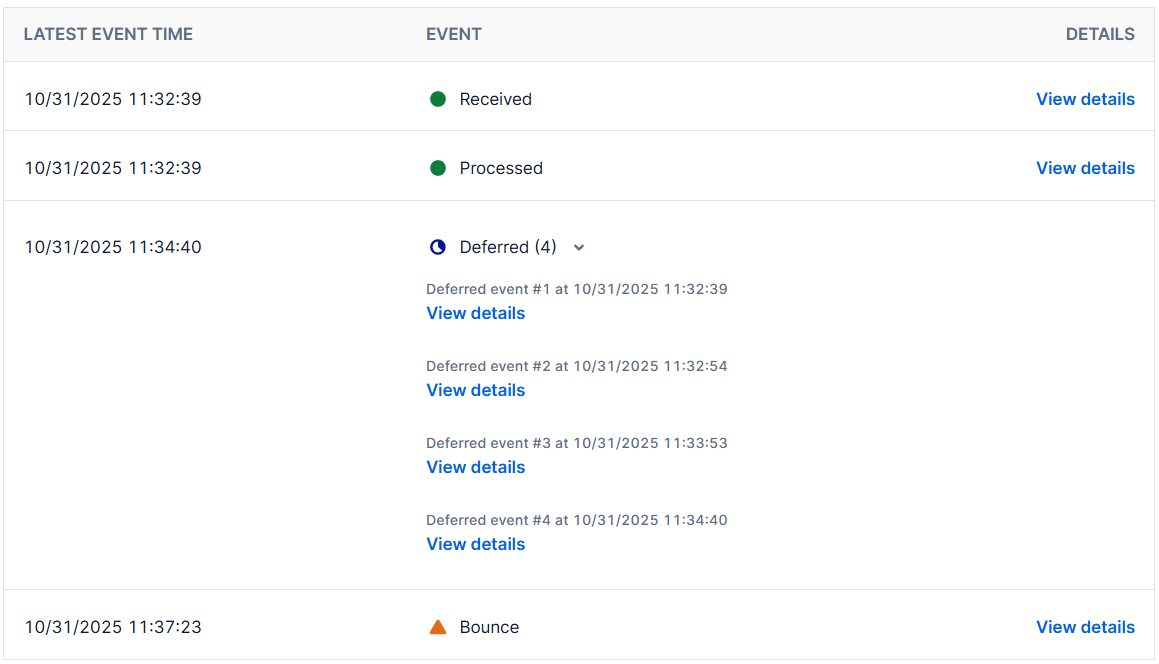View details for the Bounce event
Screen dimensions: 1159x664
point(1085,627)
